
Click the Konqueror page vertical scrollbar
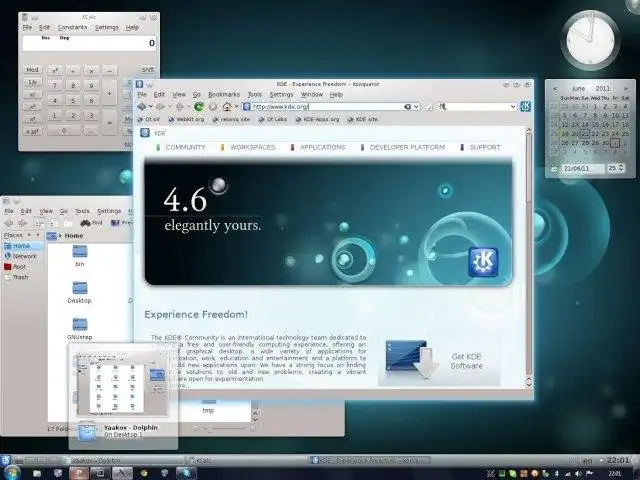click(x=529, y=257)
